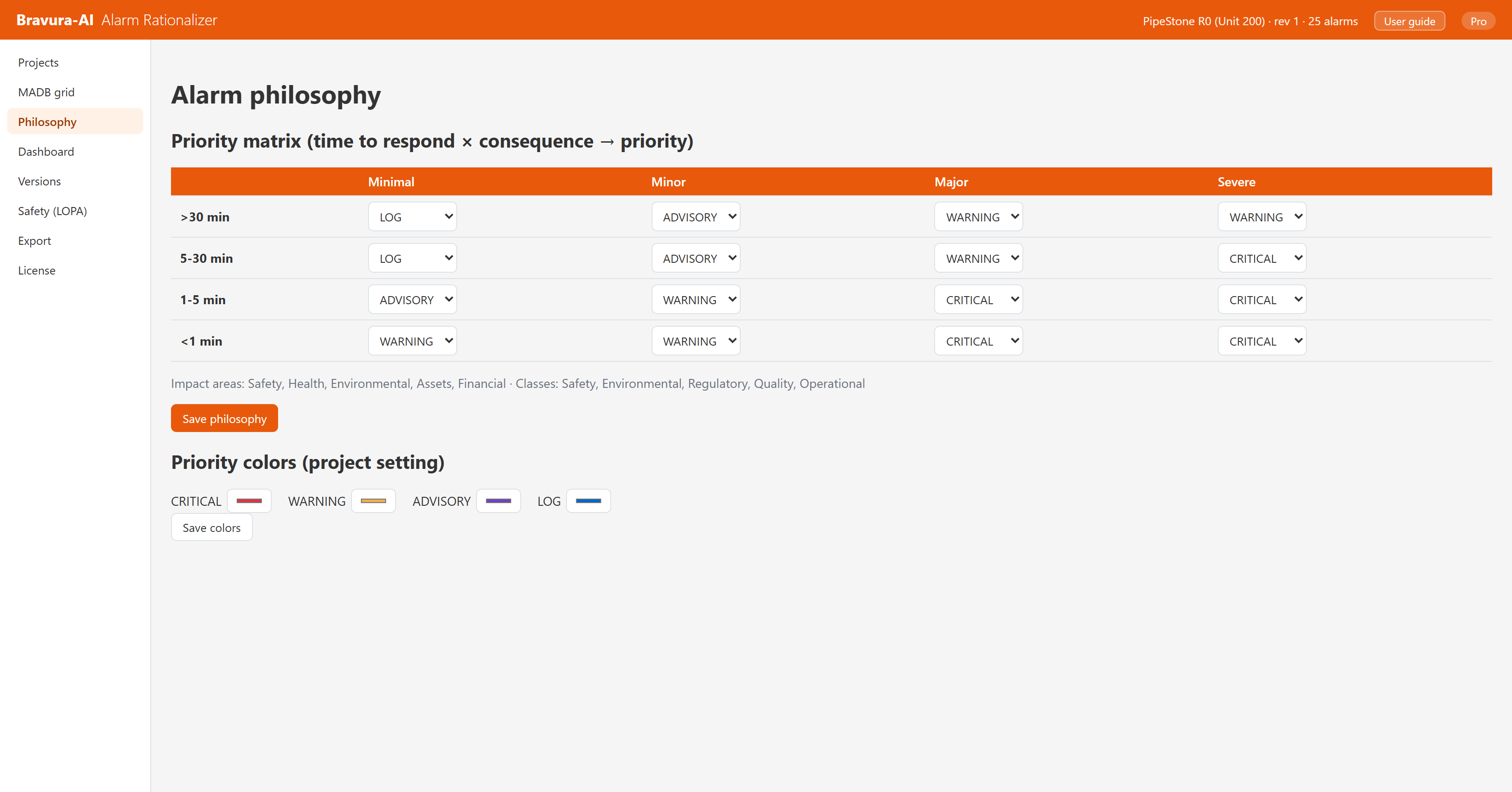Open the License page

point(75,270)
